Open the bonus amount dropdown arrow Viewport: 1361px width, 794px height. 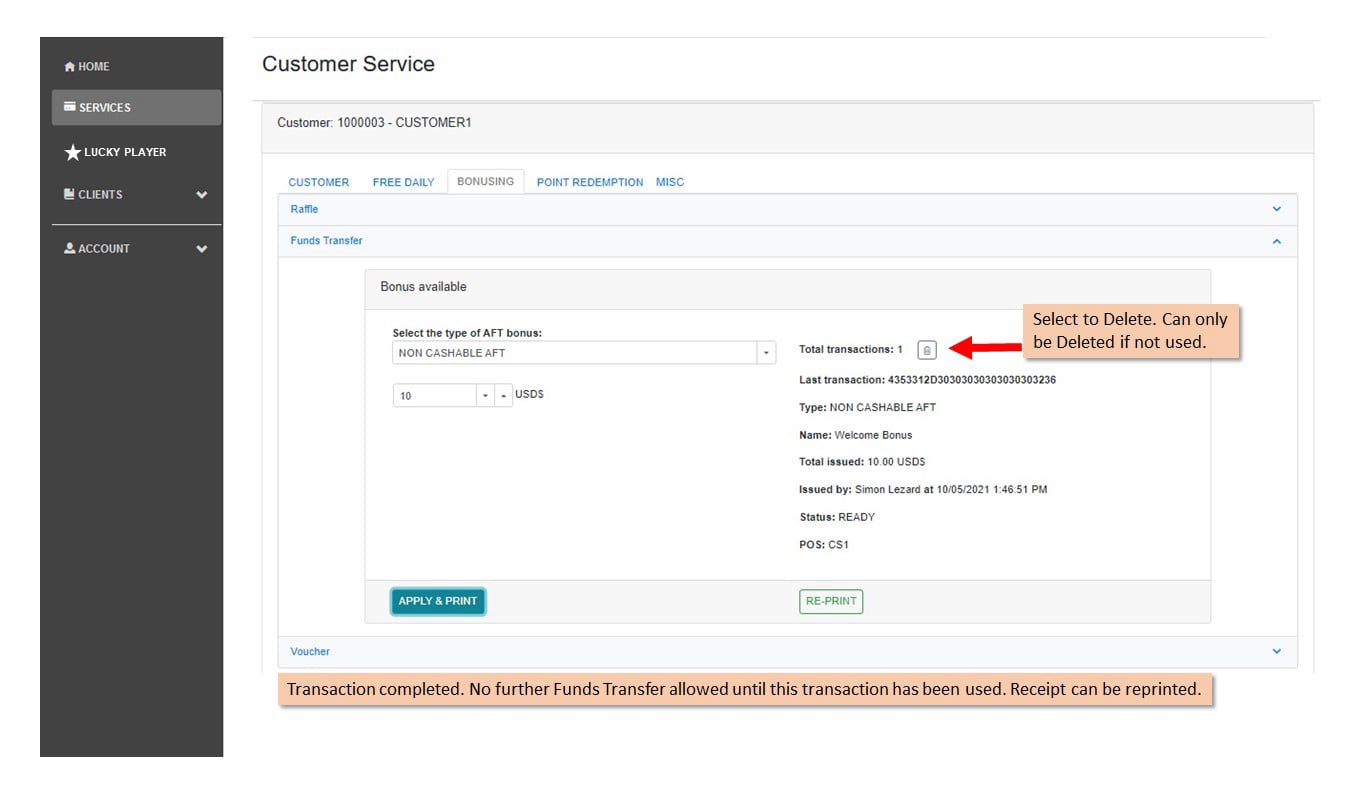pyautogui.click(x=485, y=396)
